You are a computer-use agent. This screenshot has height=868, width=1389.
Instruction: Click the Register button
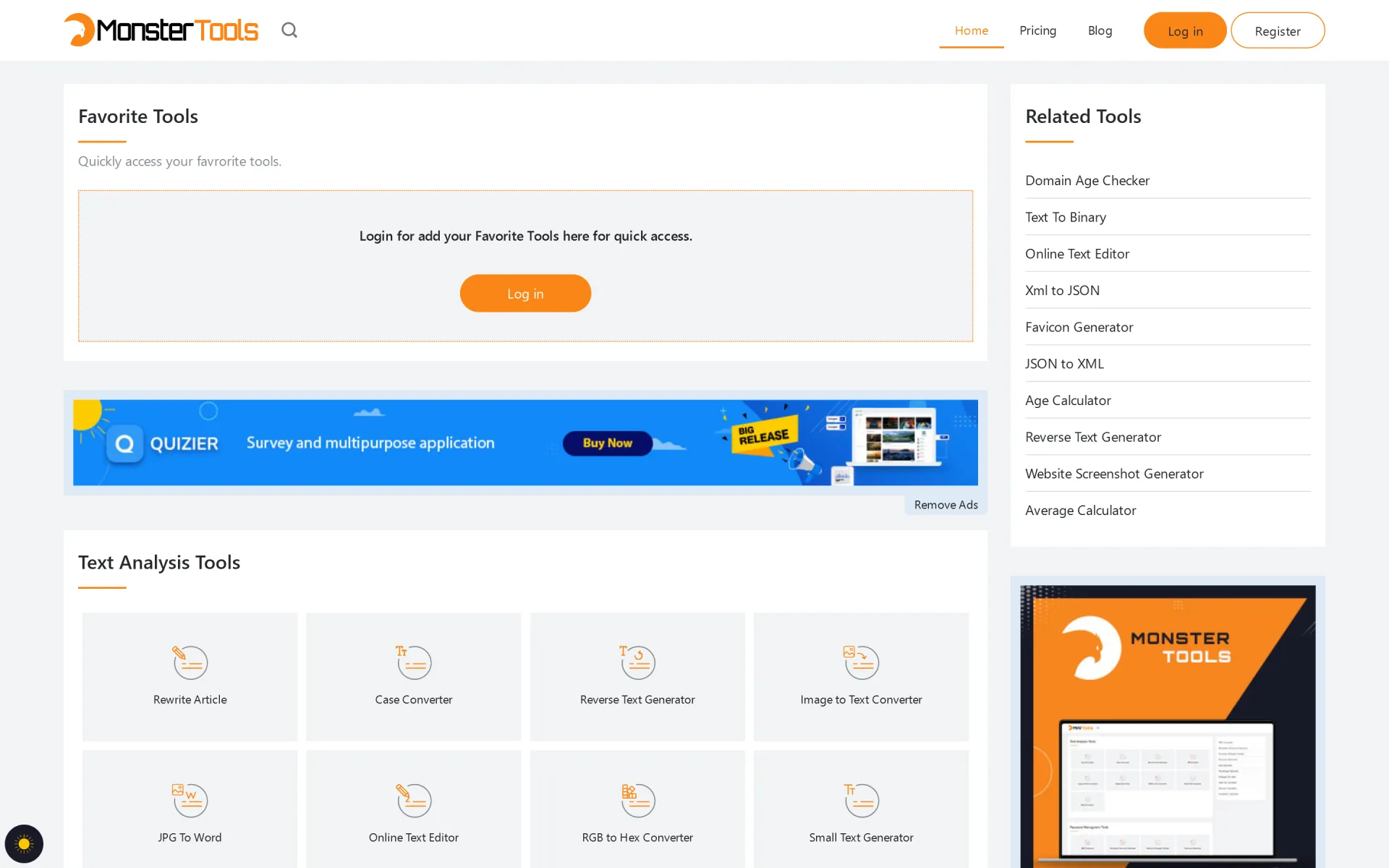click(x=1278, y=30)
